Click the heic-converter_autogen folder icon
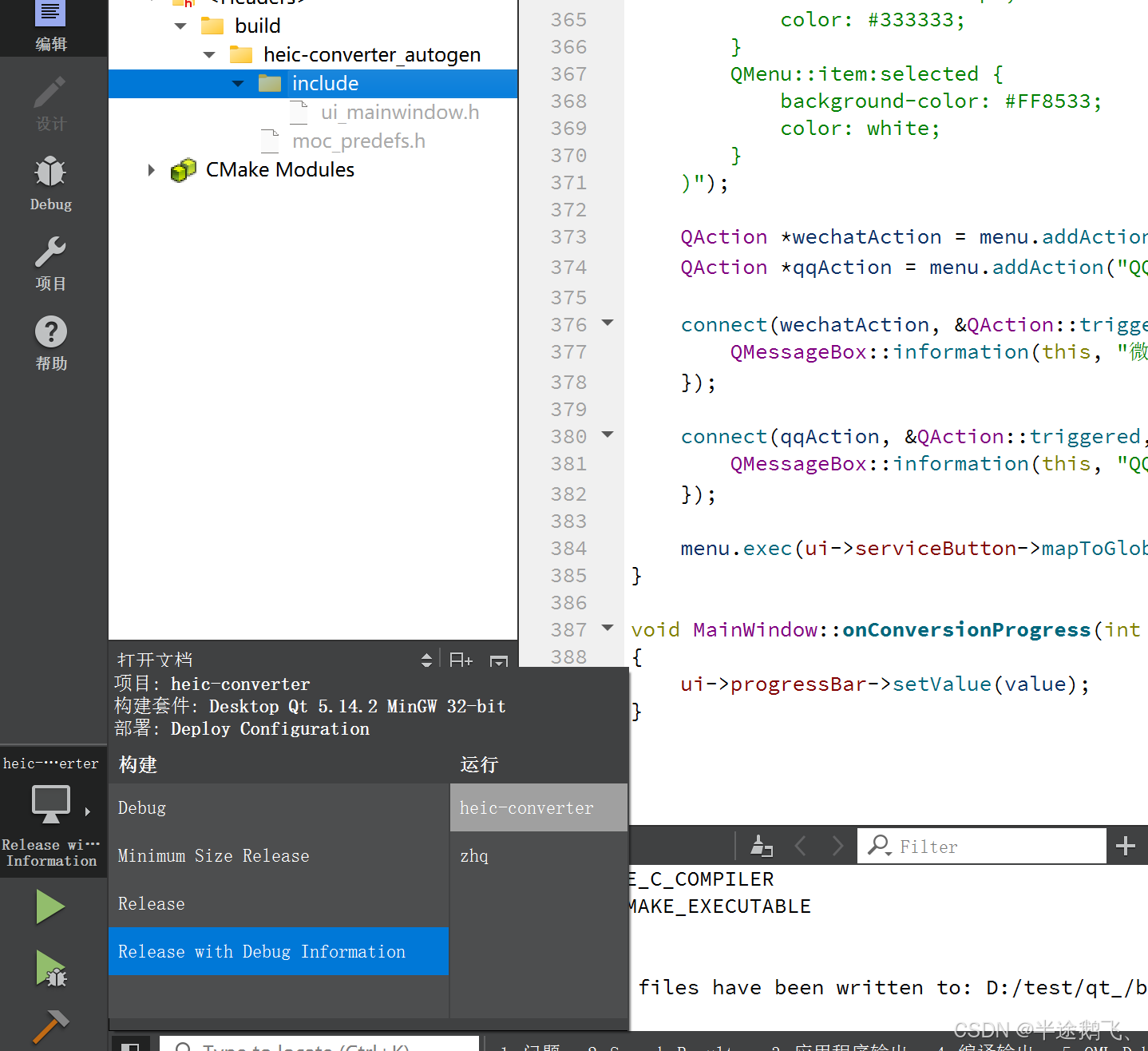1148x1051 pixels. point(241,54)
